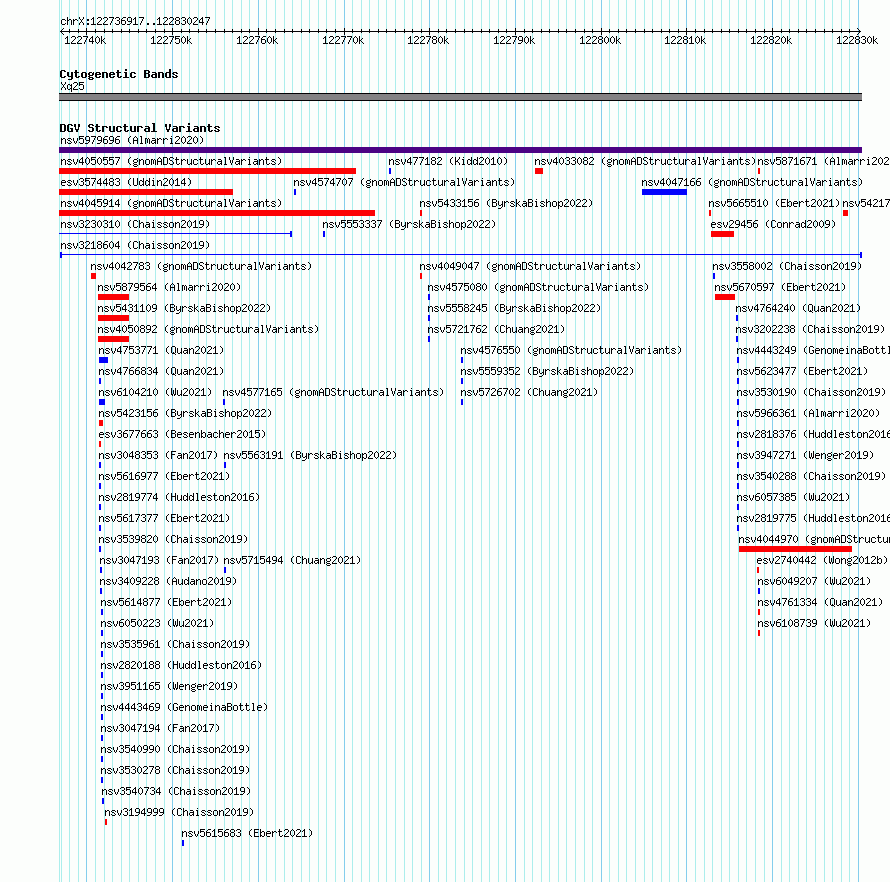Open nsv4044970 gnomAD variant label
Screen dimensions: 890x882
814,539
